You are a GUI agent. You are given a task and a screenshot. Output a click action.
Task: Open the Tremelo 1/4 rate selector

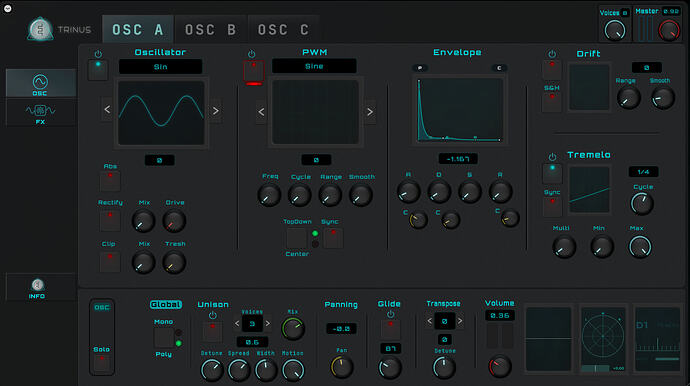[643, 172]
